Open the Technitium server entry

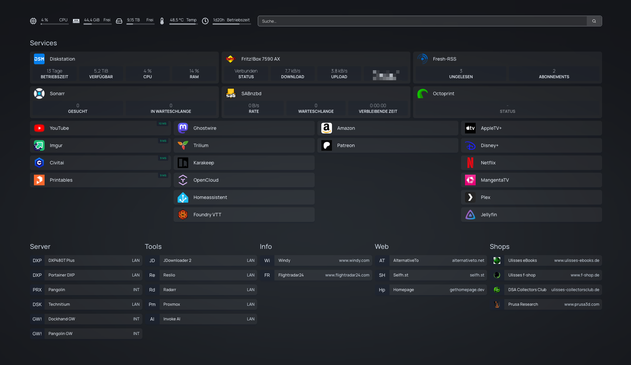(x=93, y=304)
